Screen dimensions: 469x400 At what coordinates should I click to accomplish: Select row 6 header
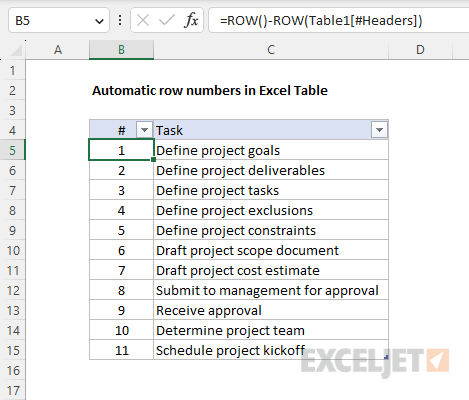[x=13, y=170]
